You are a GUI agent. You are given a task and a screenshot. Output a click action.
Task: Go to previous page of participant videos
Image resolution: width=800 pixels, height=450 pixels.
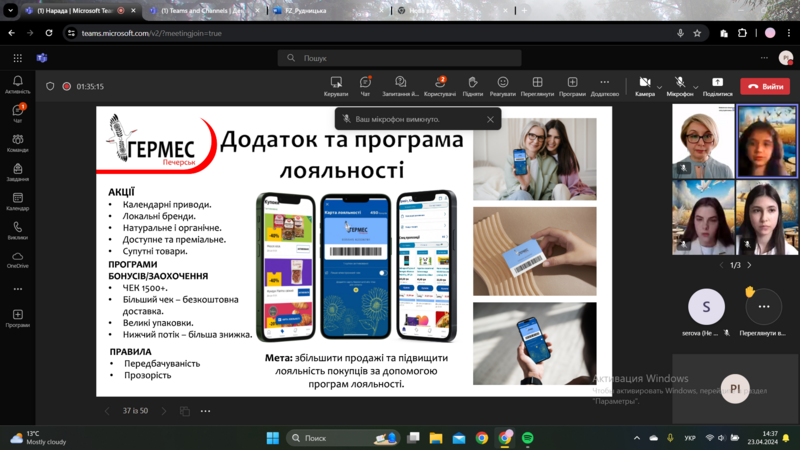pos(721,265)
